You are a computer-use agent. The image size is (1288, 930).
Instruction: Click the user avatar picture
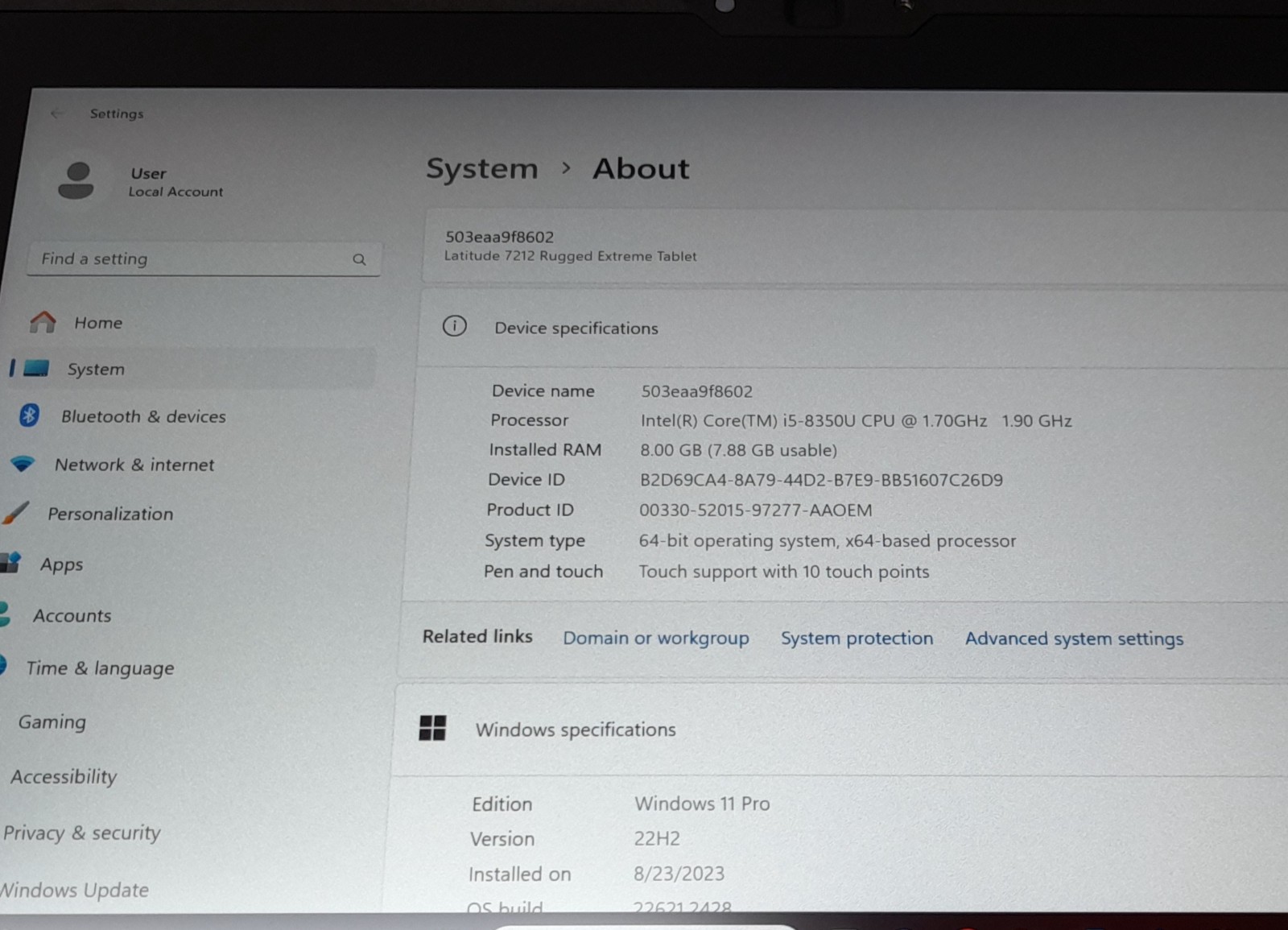point(76,180)
